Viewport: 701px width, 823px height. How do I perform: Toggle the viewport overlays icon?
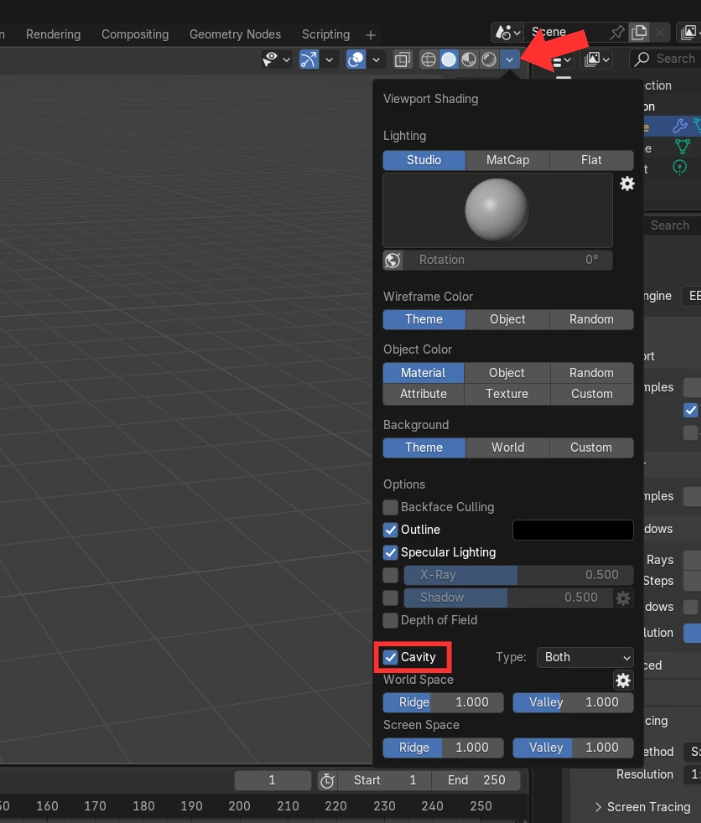356,59
